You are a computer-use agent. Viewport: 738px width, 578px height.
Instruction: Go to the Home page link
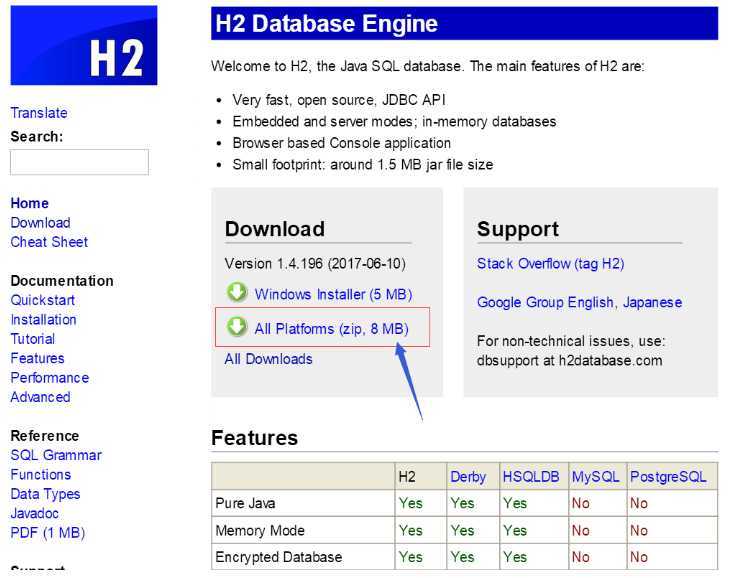(30, 203)
